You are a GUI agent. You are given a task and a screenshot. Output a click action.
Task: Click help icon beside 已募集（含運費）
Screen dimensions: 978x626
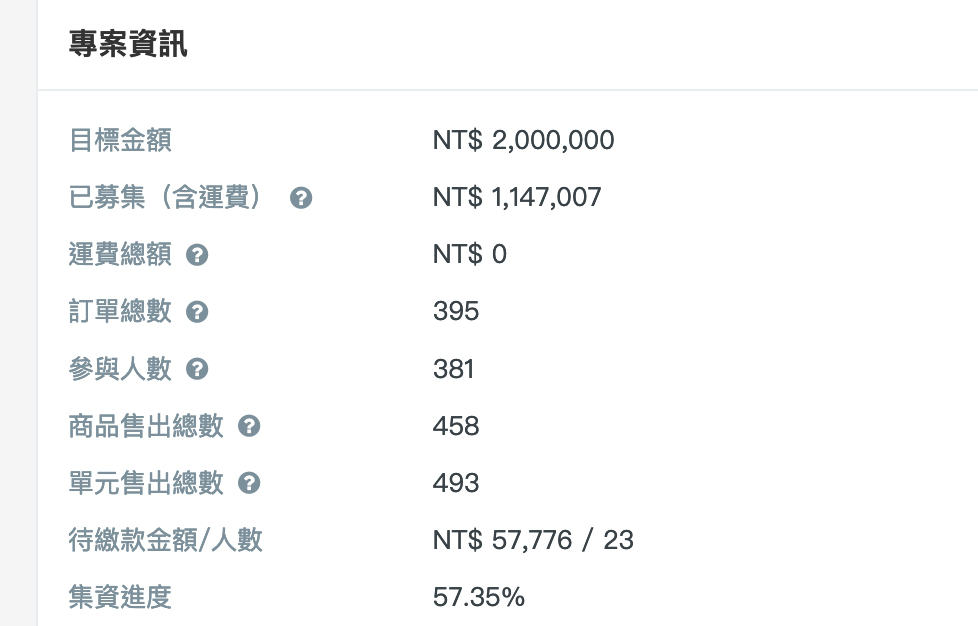coord(301,198)
